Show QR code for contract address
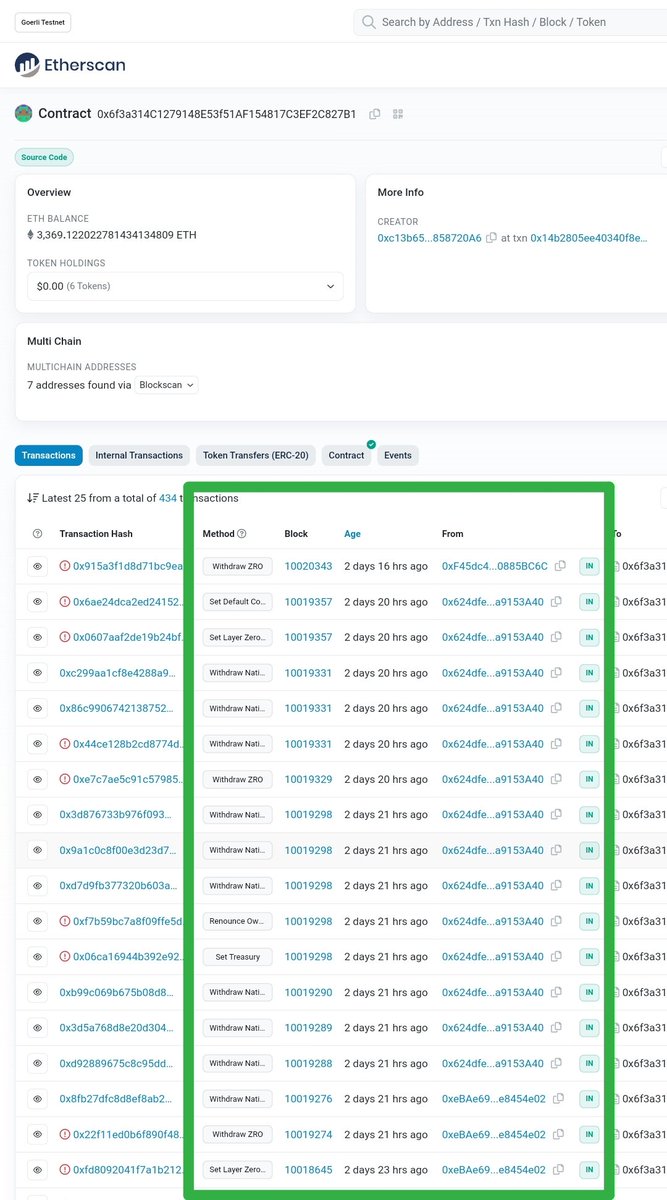Image resolution: width=667 pixels, height=1200 pixels. (x=398, y=114)
